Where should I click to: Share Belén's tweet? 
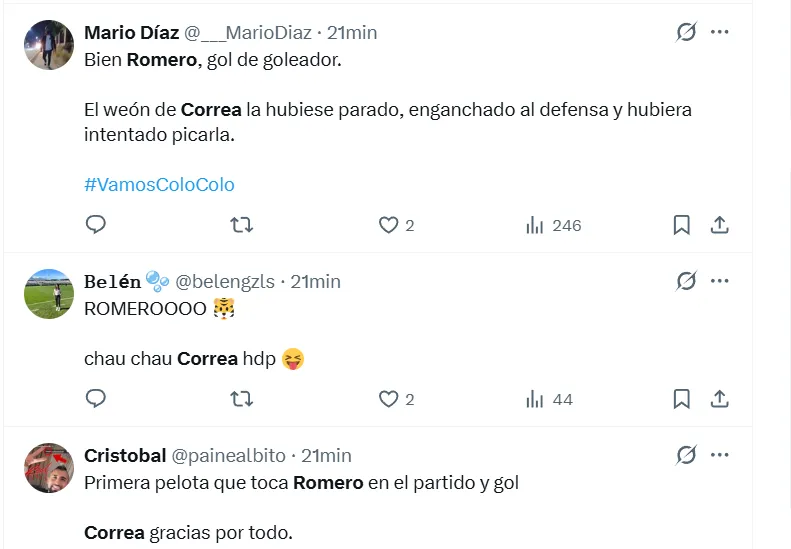719,399
